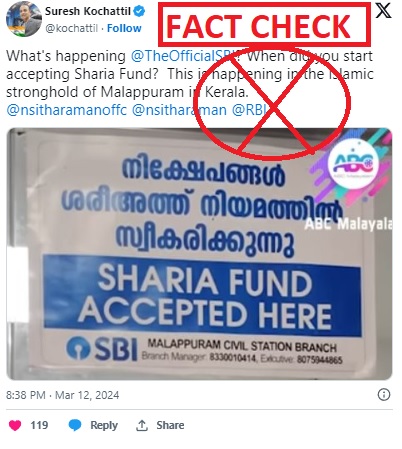
Task: Open the 8:38 PM Mar 12, 2024 timestamp
Action: [x=62, y=395]
